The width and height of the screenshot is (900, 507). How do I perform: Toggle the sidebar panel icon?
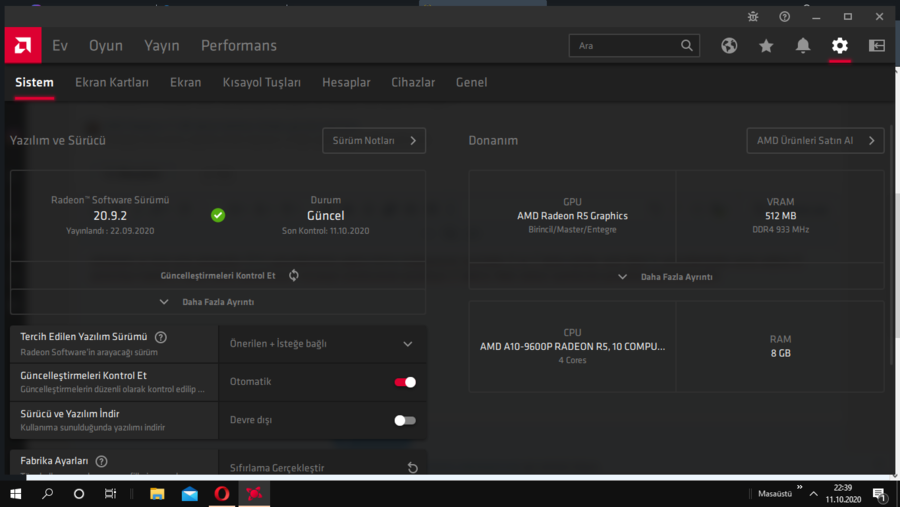tap(876, 45)
